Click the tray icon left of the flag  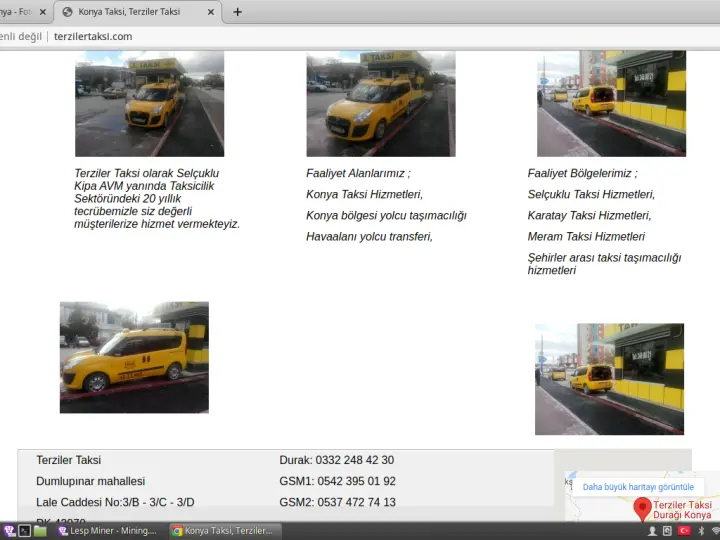point(667,531)
